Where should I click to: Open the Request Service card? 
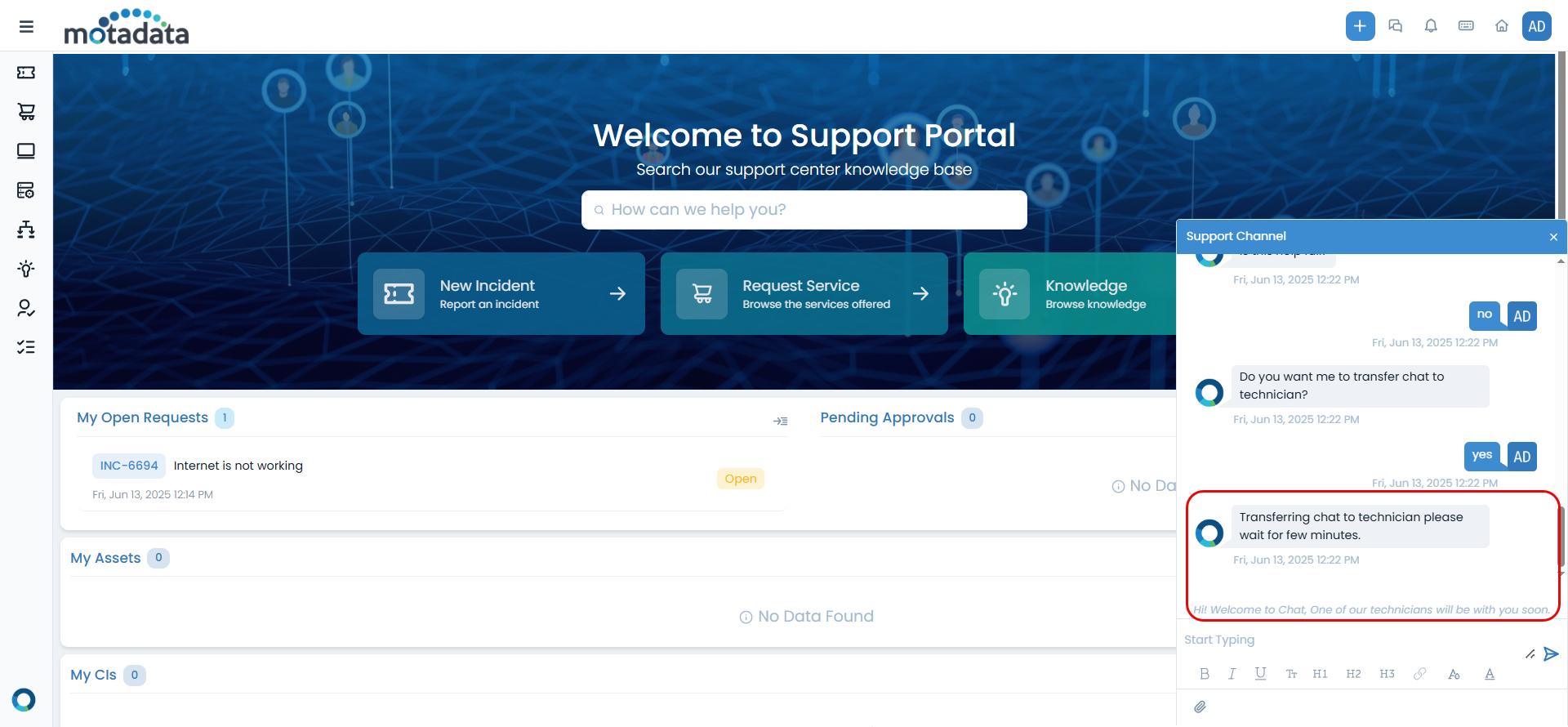[804, 293]
